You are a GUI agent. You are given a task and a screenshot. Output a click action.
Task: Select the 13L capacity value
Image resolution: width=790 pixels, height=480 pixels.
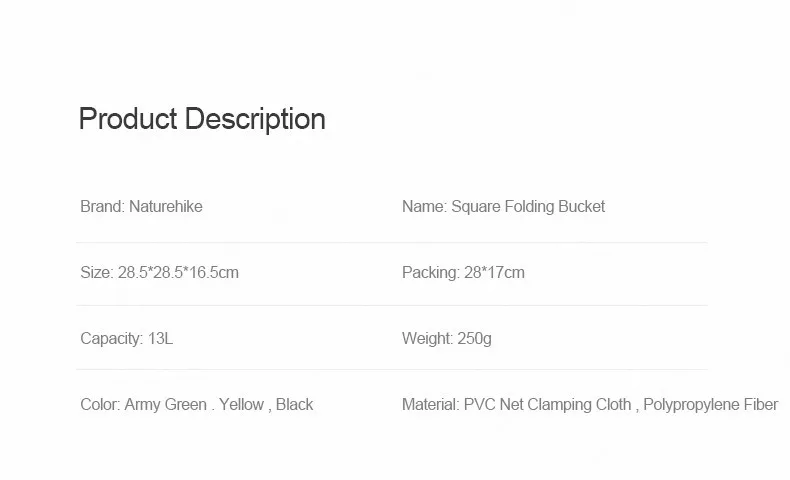click(x=160, y=339)
